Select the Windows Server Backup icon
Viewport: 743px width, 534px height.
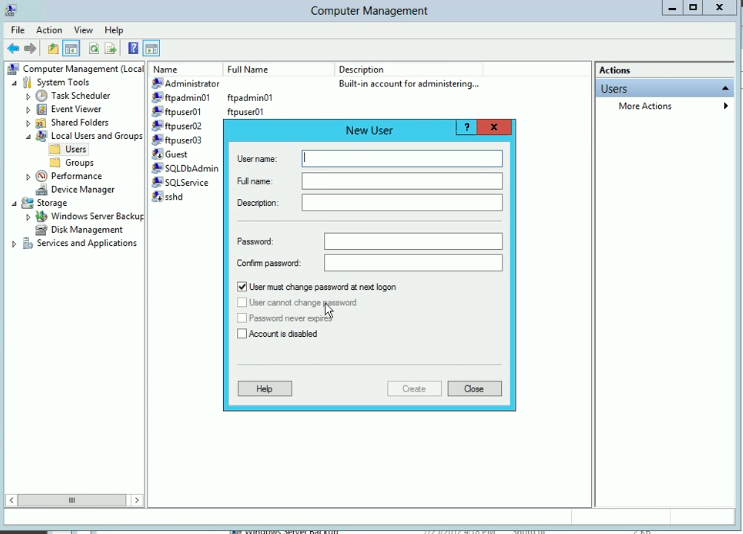tap(42, 217)
